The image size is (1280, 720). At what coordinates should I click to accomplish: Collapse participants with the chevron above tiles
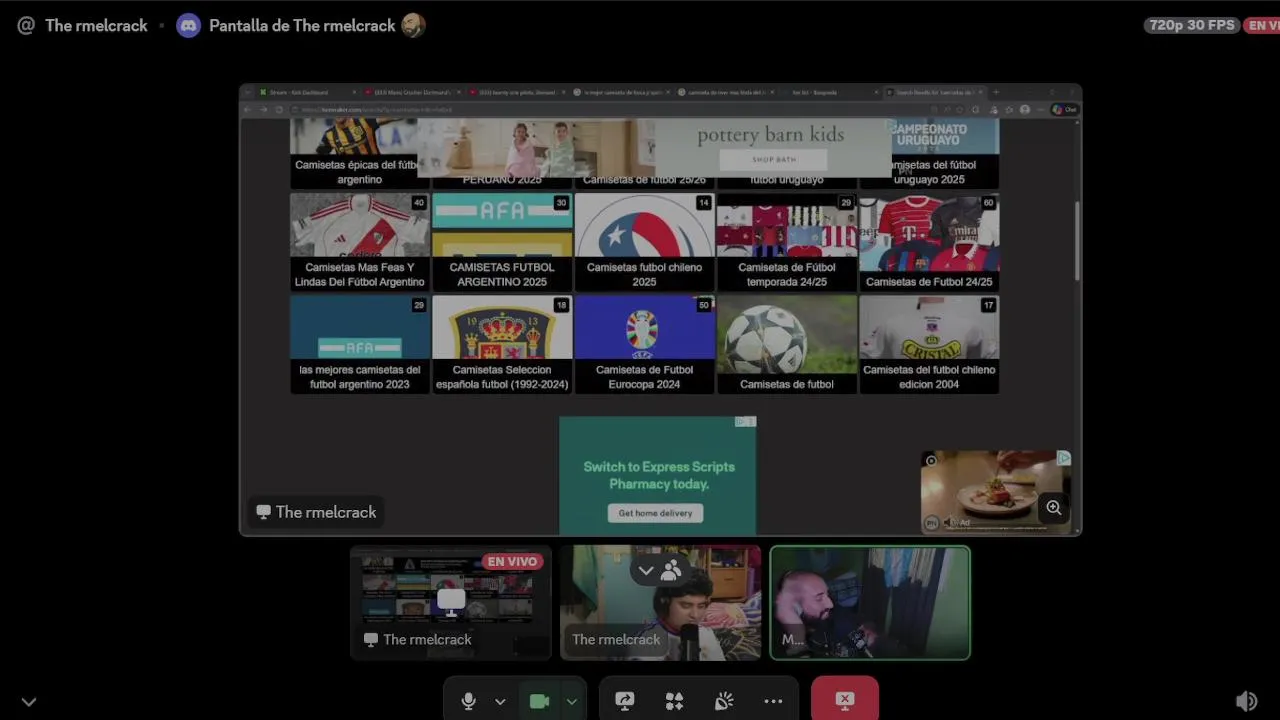pyautogui.click(x=646, y=571)
